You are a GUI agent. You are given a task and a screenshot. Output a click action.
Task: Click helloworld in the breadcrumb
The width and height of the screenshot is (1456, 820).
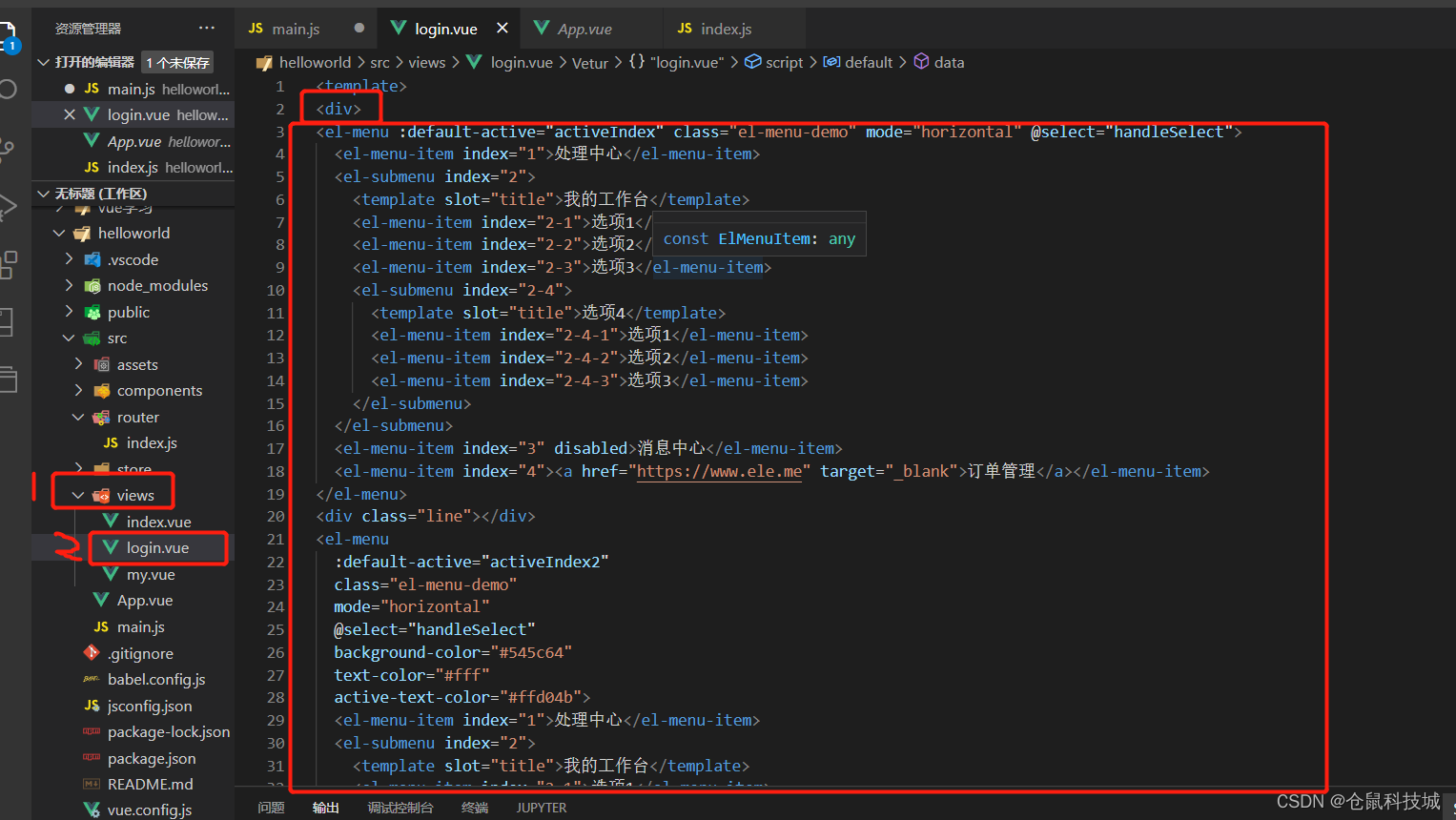pos(315,62)
